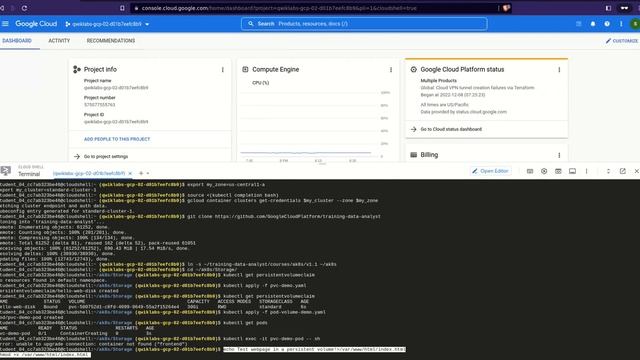Reload the browser page
The width and height of the screenshot is (640, 360).
[x=24, y=8]
